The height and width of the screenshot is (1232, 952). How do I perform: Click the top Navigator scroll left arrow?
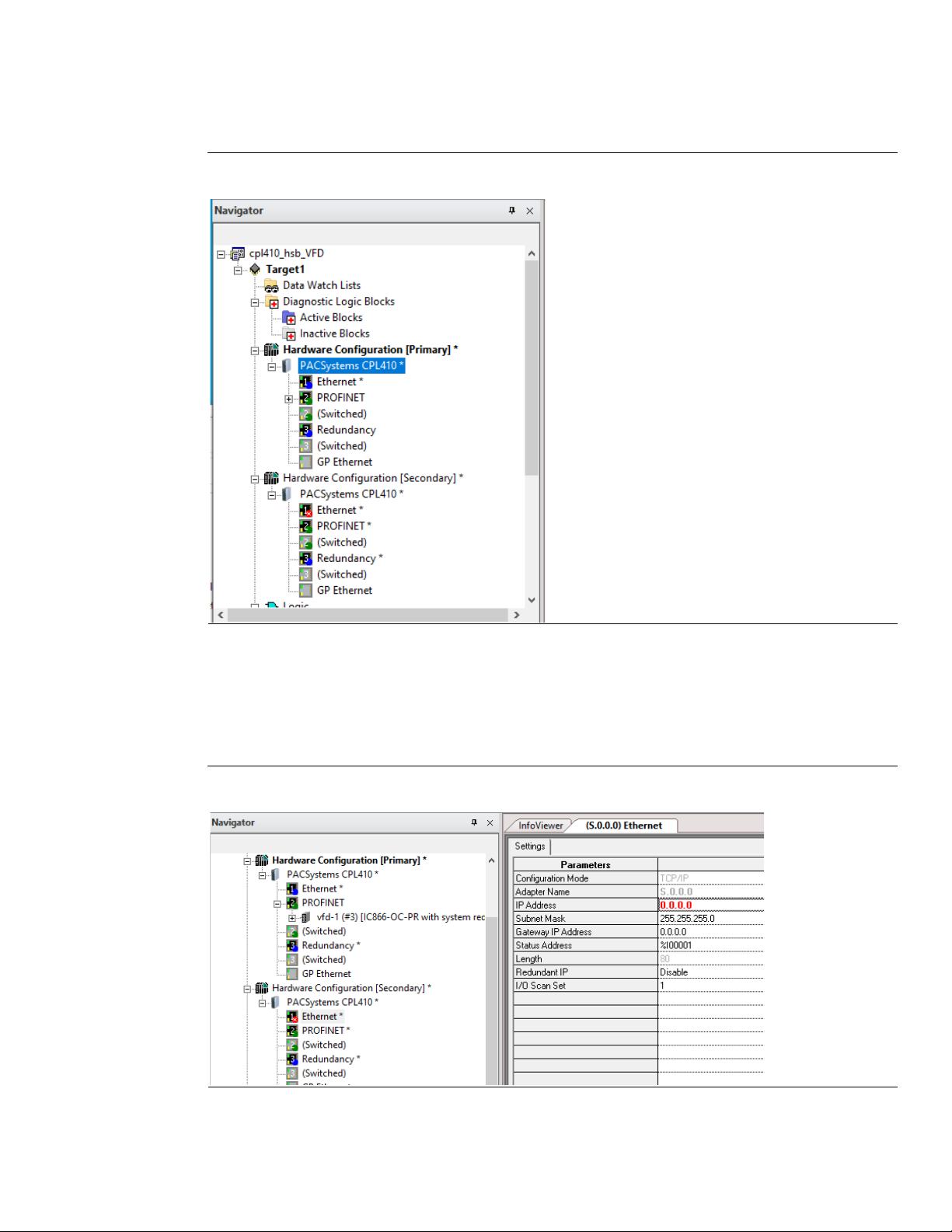[221, 615]
